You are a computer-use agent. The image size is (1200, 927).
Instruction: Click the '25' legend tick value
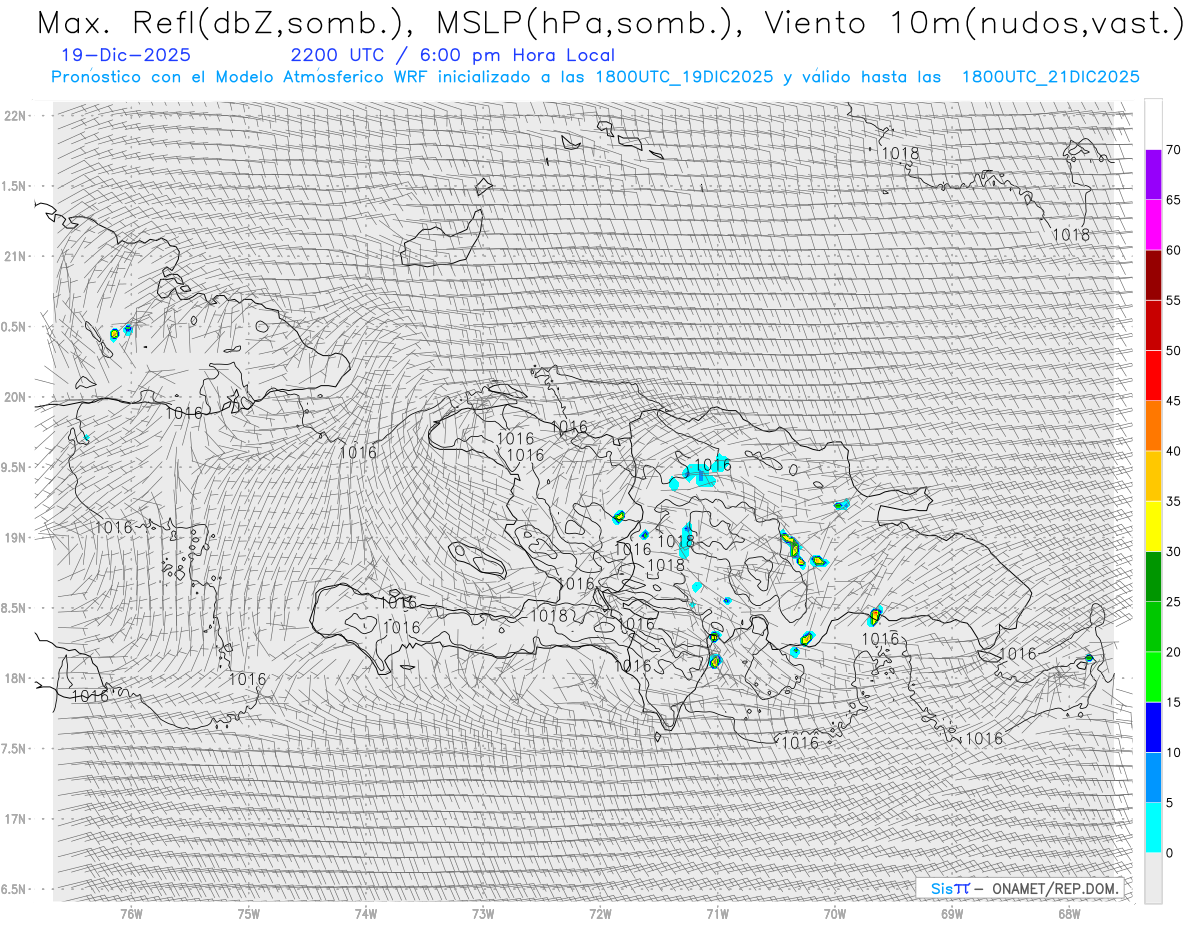click(1174, 601)
